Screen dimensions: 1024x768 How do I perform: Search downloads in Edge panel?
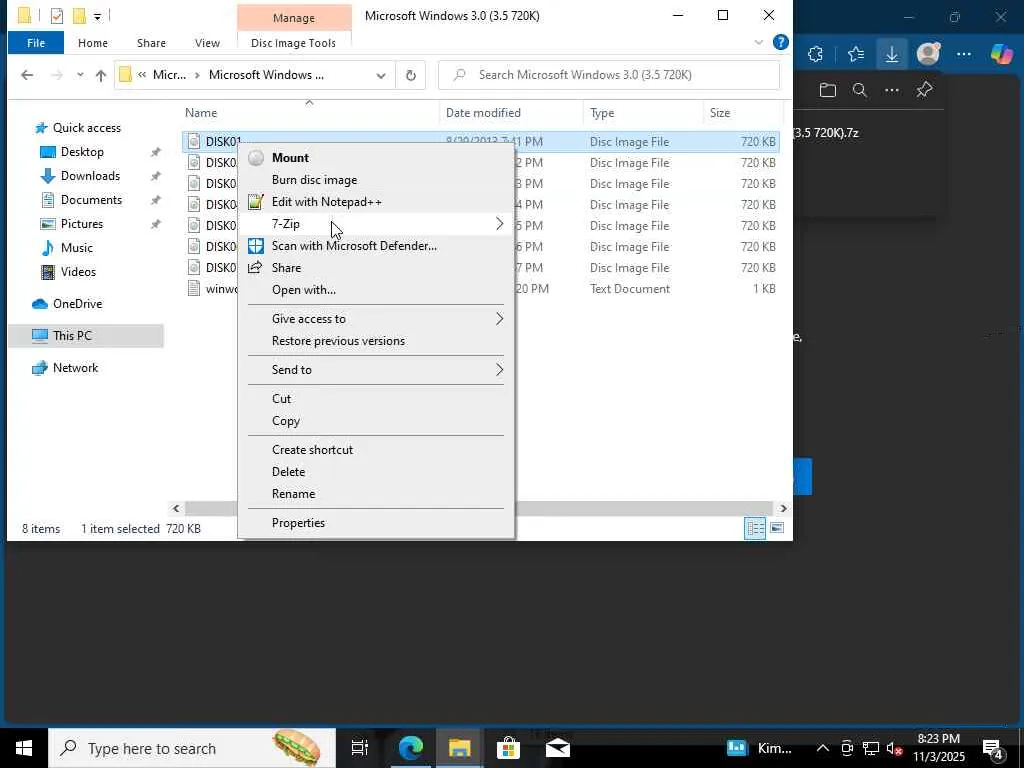pos(859,90)
